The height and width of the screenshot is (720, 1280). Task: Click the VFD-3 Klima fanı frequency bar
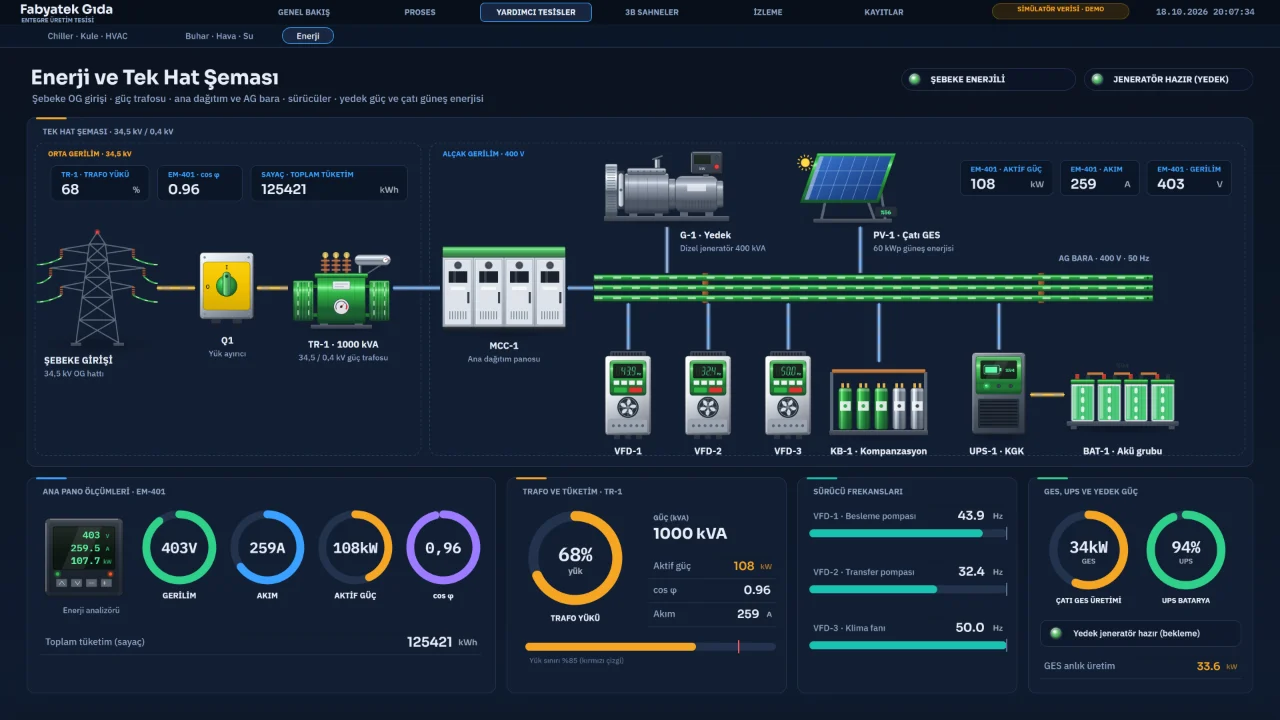click(907, 645)
